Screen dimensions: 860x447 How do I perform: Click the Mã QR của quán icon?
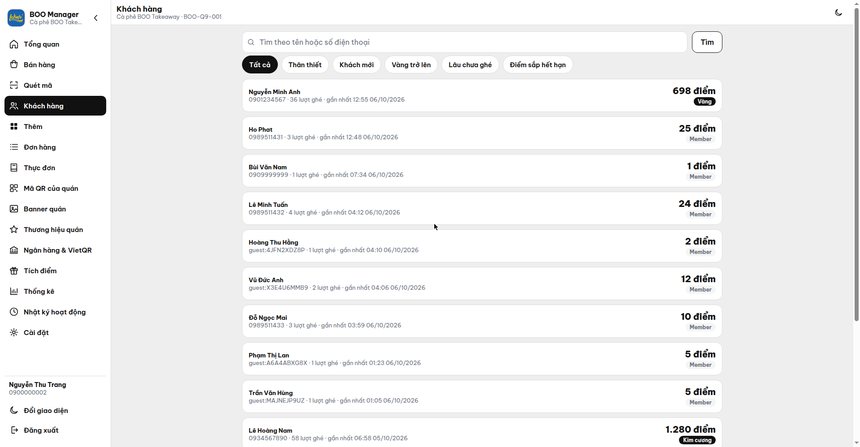pos(14,188)
